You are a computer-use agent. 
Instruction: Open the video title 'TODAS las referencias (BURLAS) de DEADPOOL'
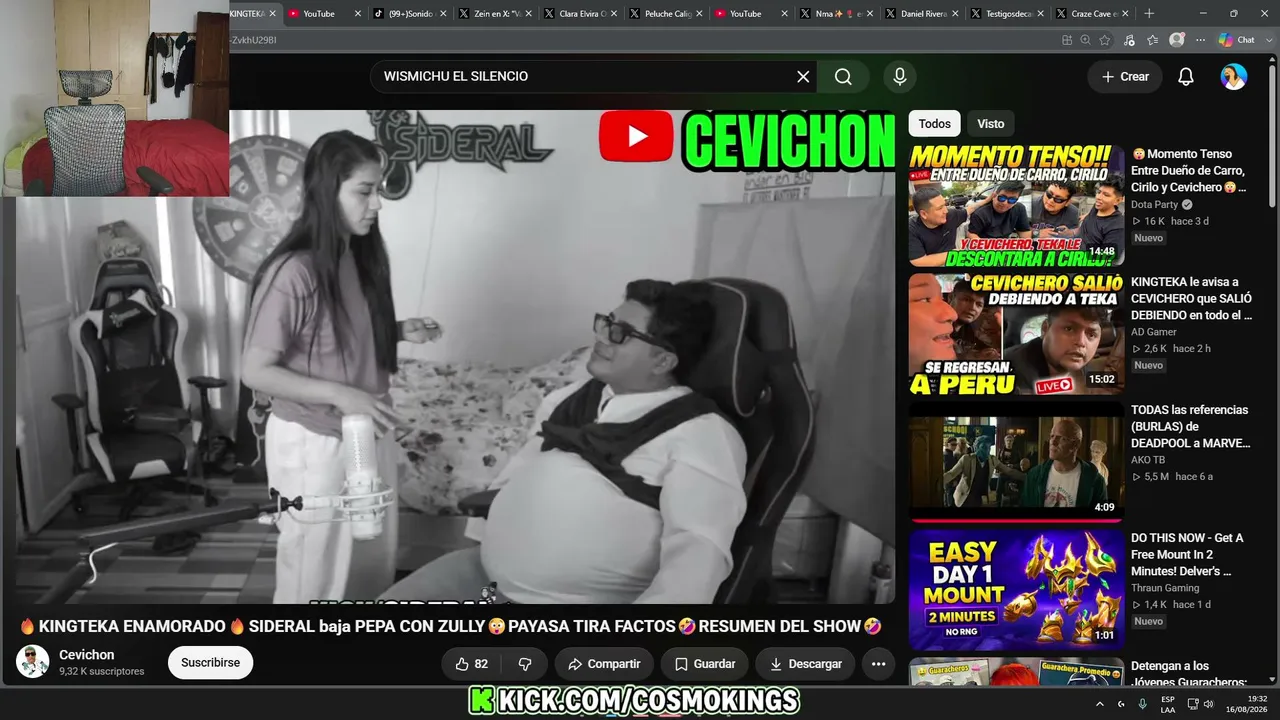point(1190,427)
